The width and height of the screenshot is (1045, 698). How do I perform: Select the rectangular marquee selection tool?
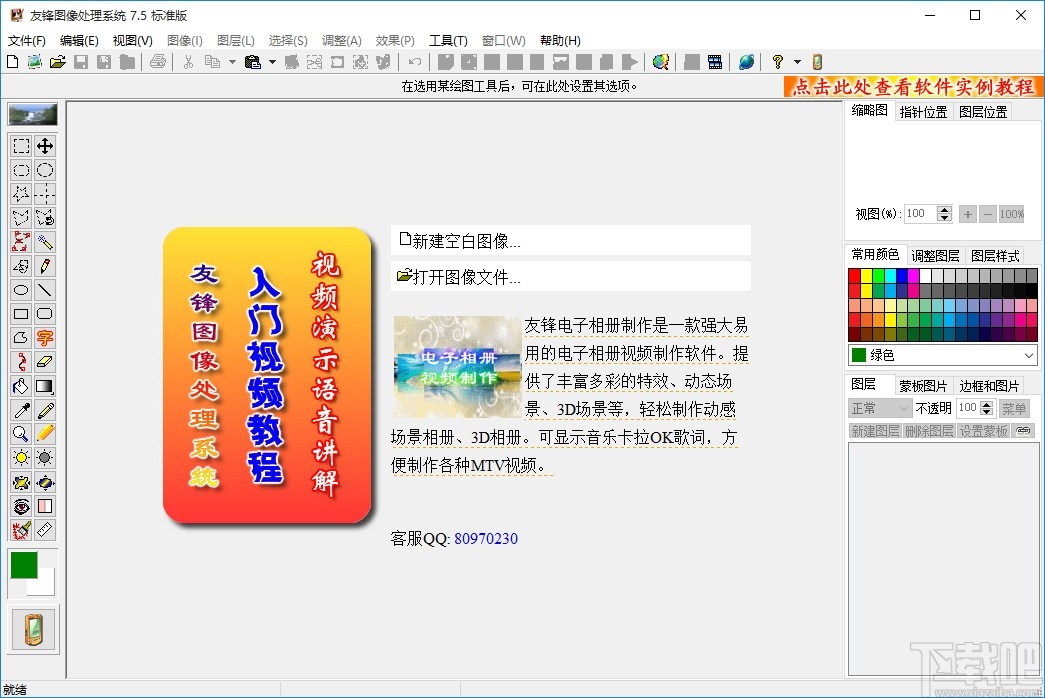tap(21, 146)
